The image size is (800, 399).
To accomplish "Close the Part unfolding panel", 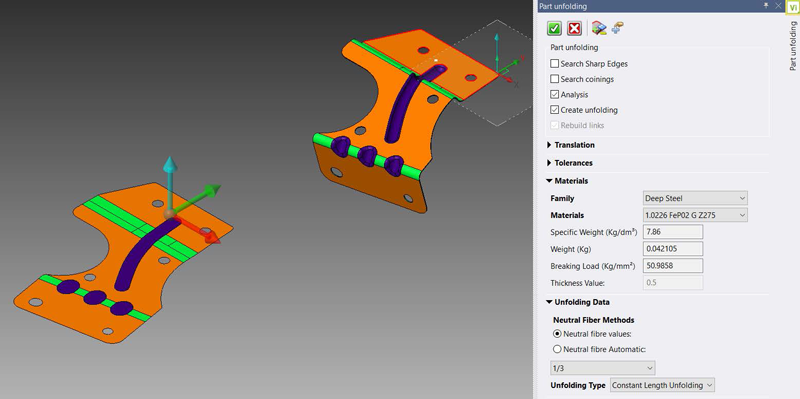I will point(778,6).
